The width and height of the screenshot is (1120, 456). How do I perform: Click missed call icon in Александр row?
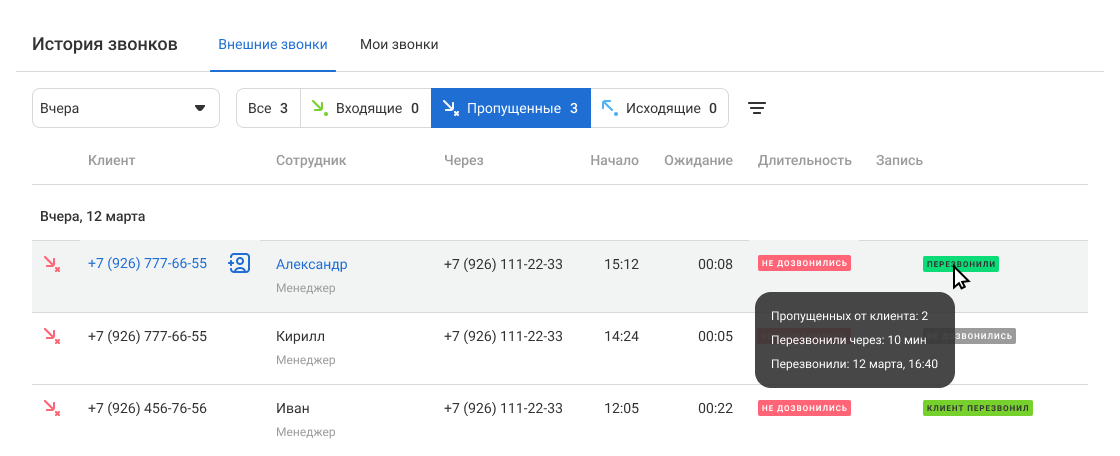pyautogui.click(x=51, y=264)
